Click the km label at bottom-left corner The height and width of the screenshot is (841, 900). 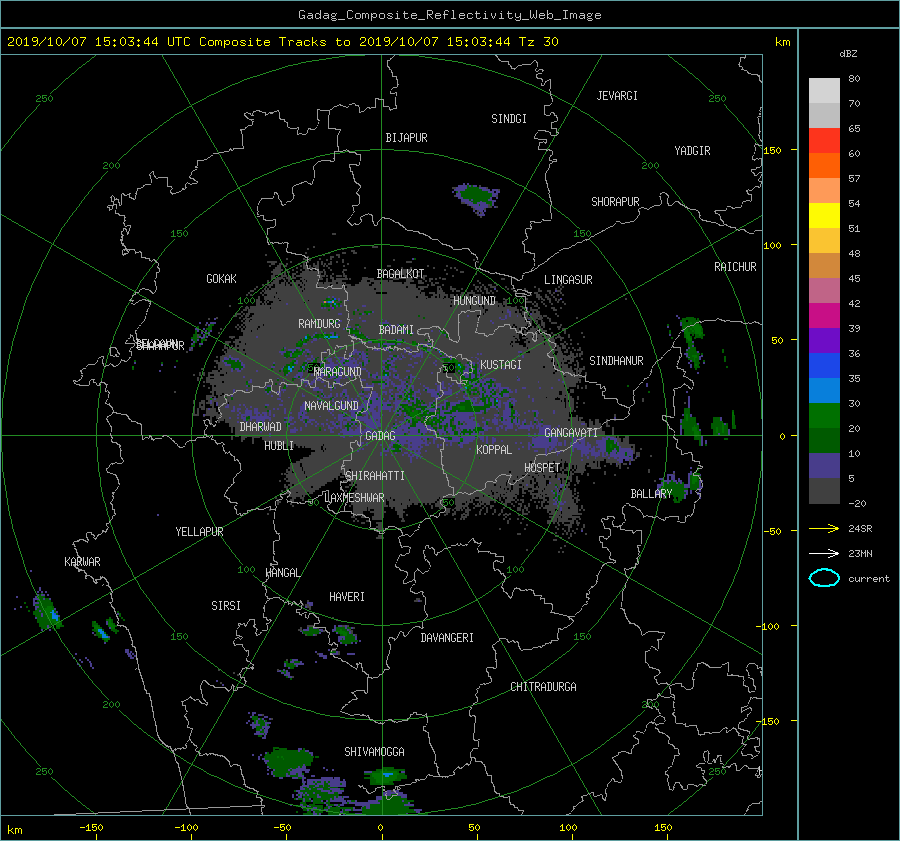coord(14,831)
